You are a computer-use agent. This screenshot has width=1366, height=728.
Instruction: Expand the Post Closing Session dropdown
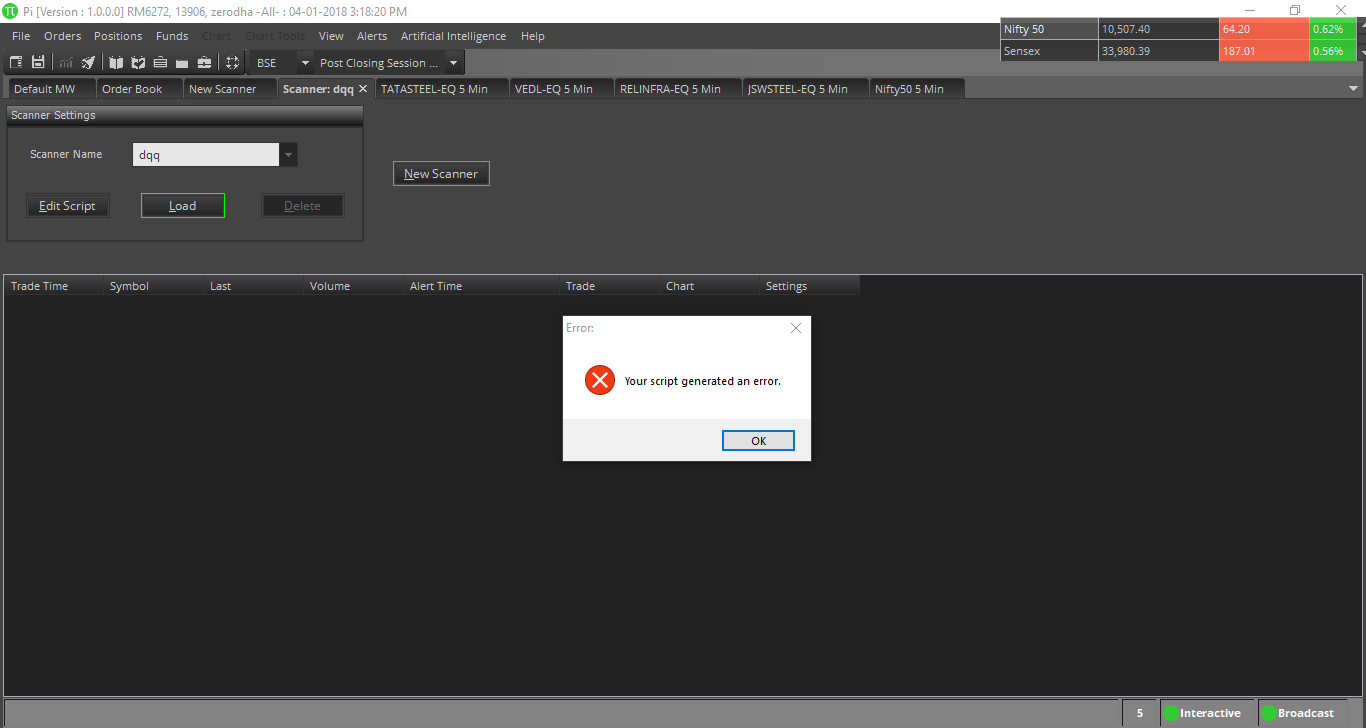coord(453,63)
